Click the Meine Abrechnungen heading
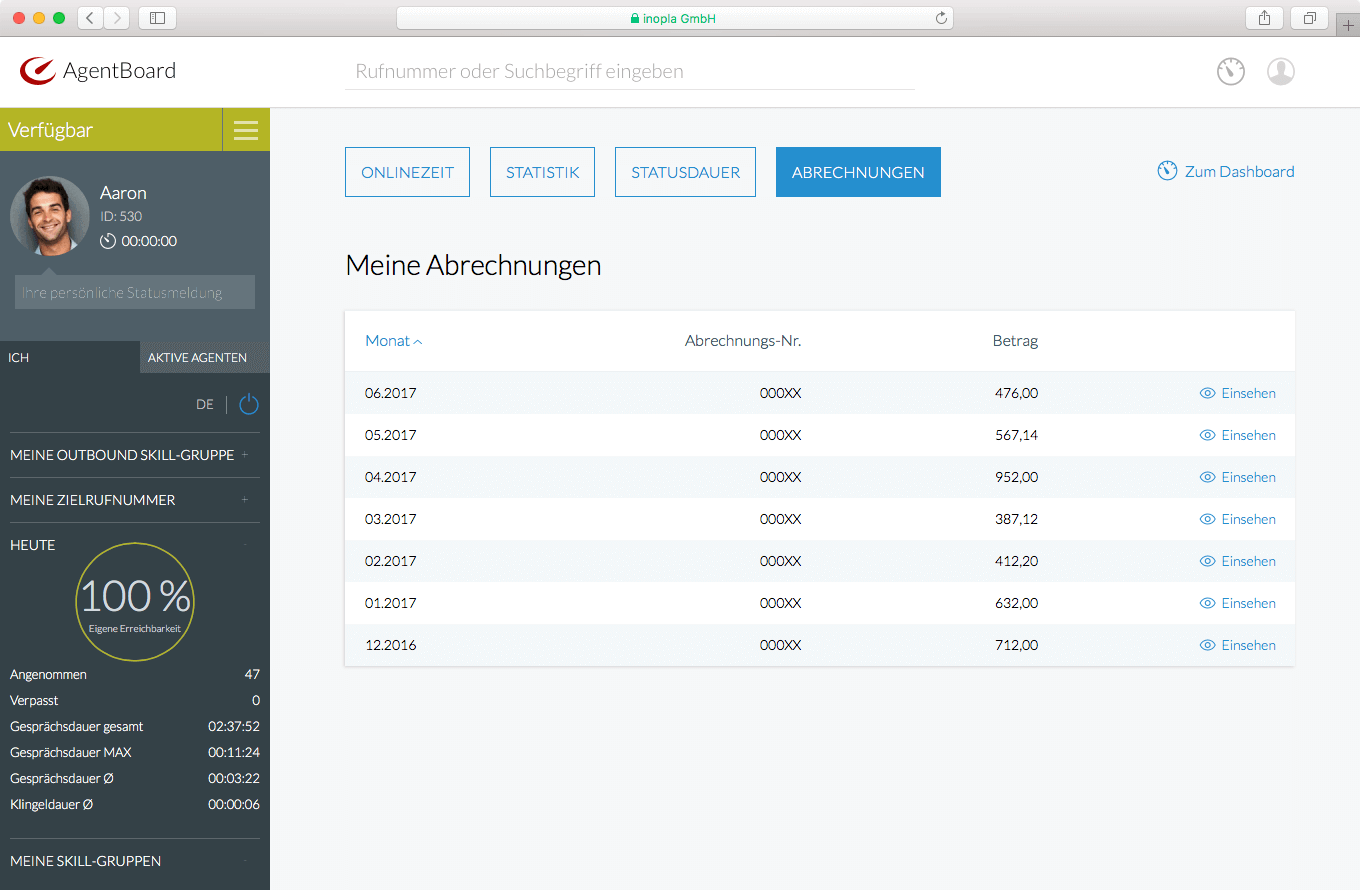Screen dimensions: 1360x890 coord(473,265)
